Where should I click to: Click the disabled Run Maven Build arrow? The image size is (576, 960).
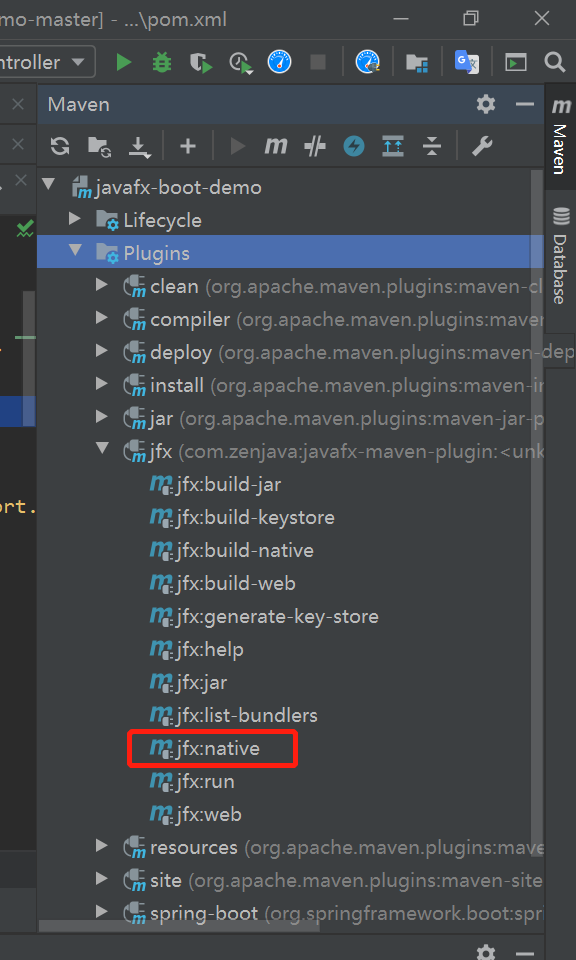coord(238,146)
